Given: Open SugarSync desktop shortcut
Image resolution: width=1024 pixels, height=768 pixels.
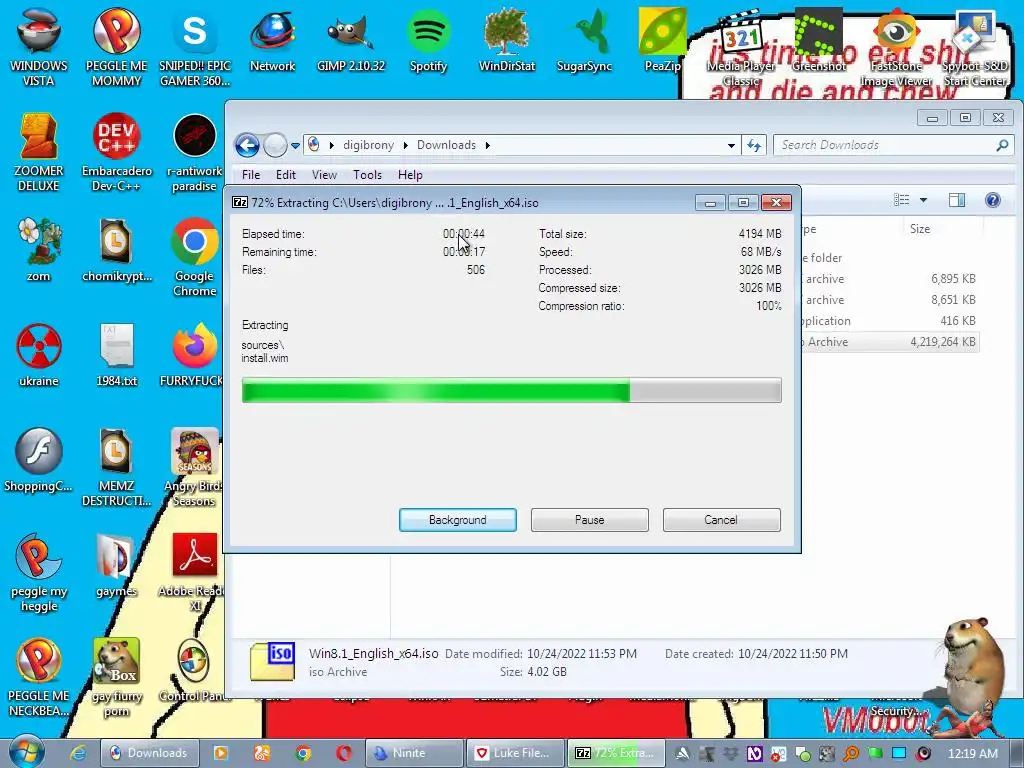Looking at the screenshot, I should click(x=584, y=40).
